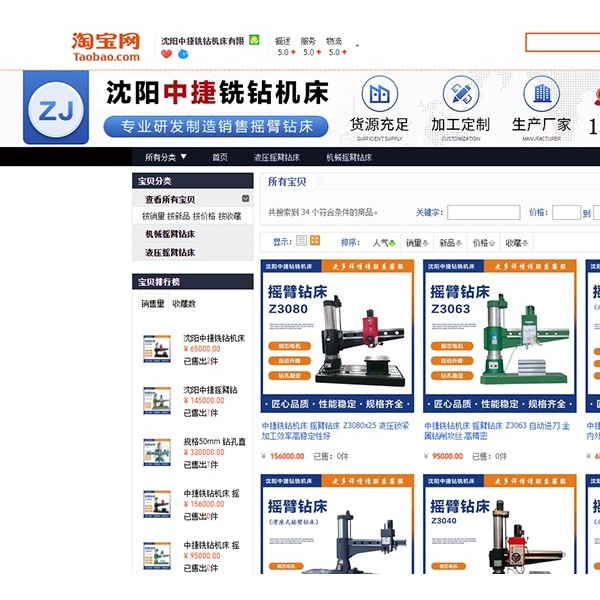Open 机械摇臂钻床 sidebar category
Viewport: 600px width, 600px height.
(x=170, y=234)
